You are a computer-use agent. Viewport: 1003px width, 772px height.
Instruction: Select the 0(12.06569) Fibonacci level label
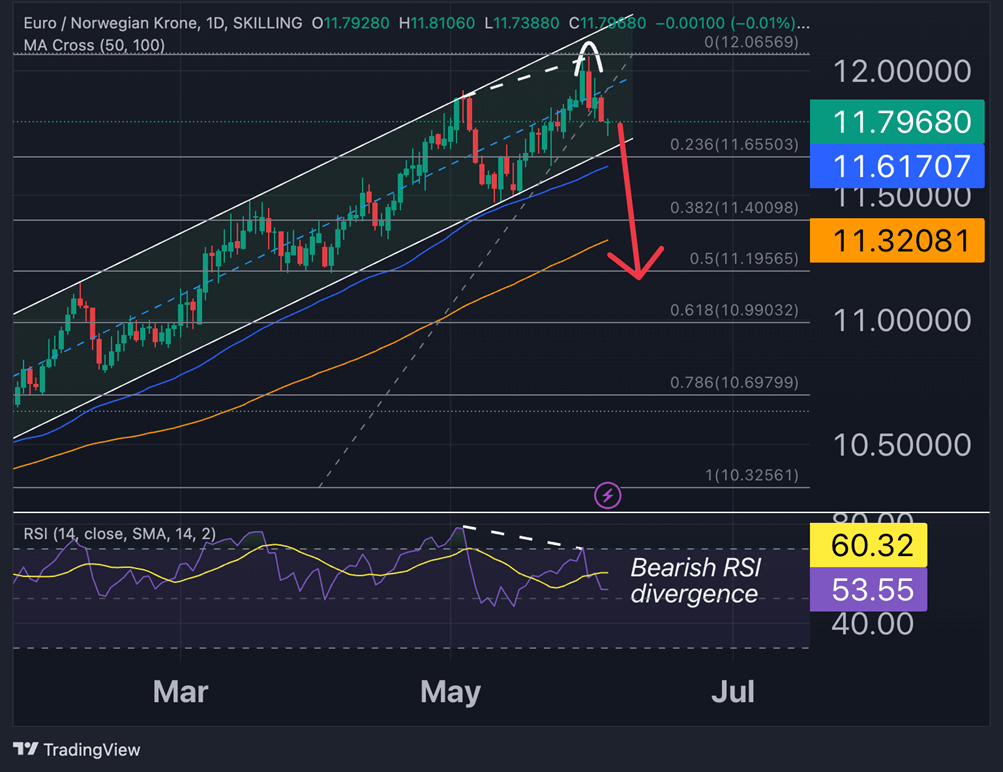pos(752,42)
